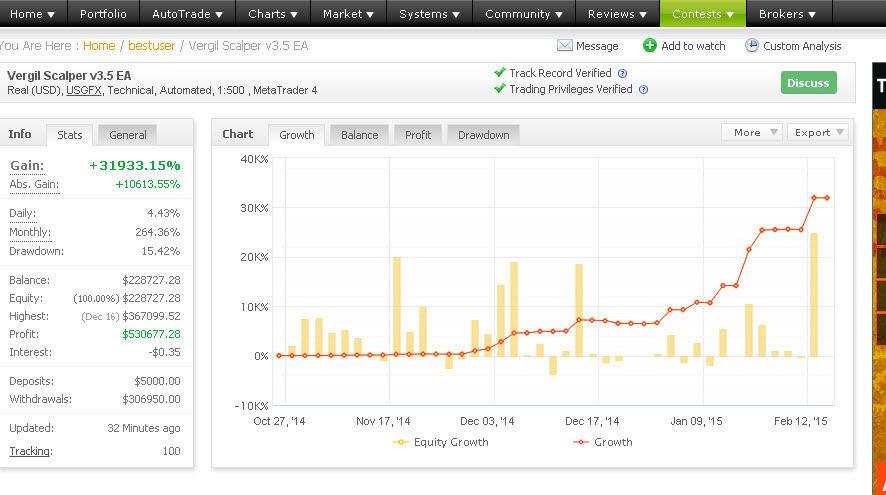Click the $306950.00 Withdrawals value
The image size is (886, 495).
click(x=151, y=399)
